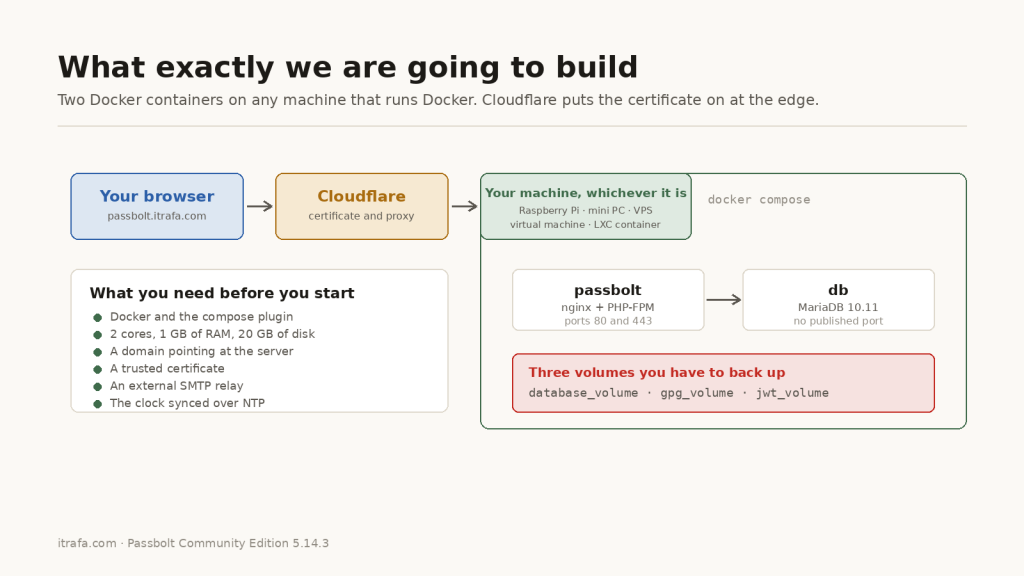Click footer 'itrafa.com · Passbolt Community Edition 5.14.3'
This screenshot has width=1024, height=576.
(193, 543)
